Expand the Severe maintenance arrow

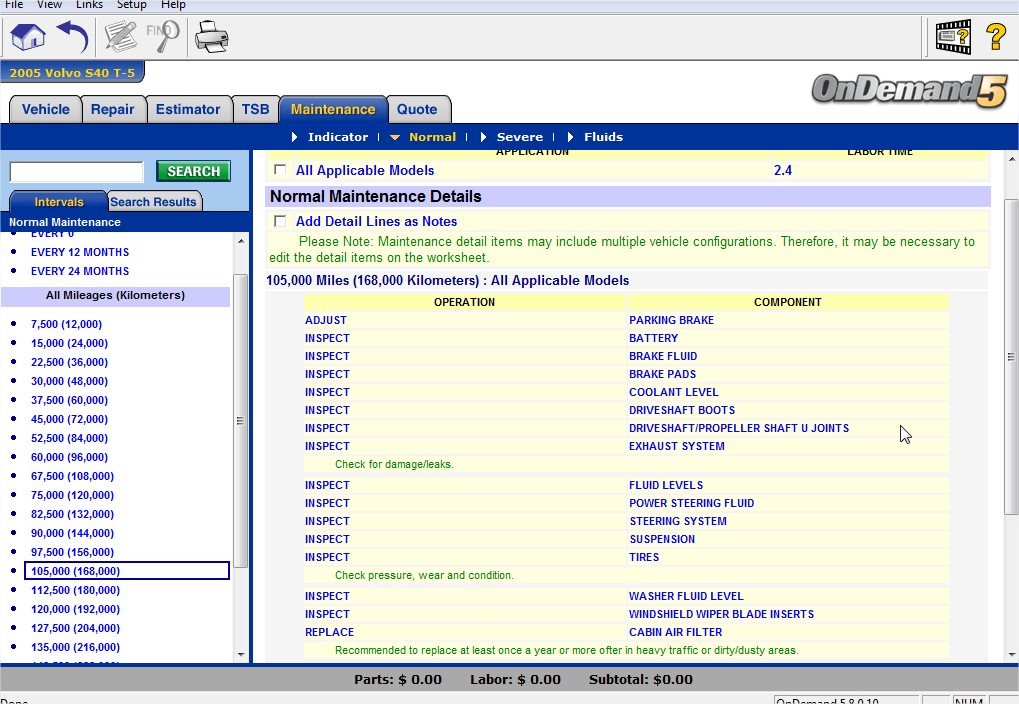click(483, 137)
